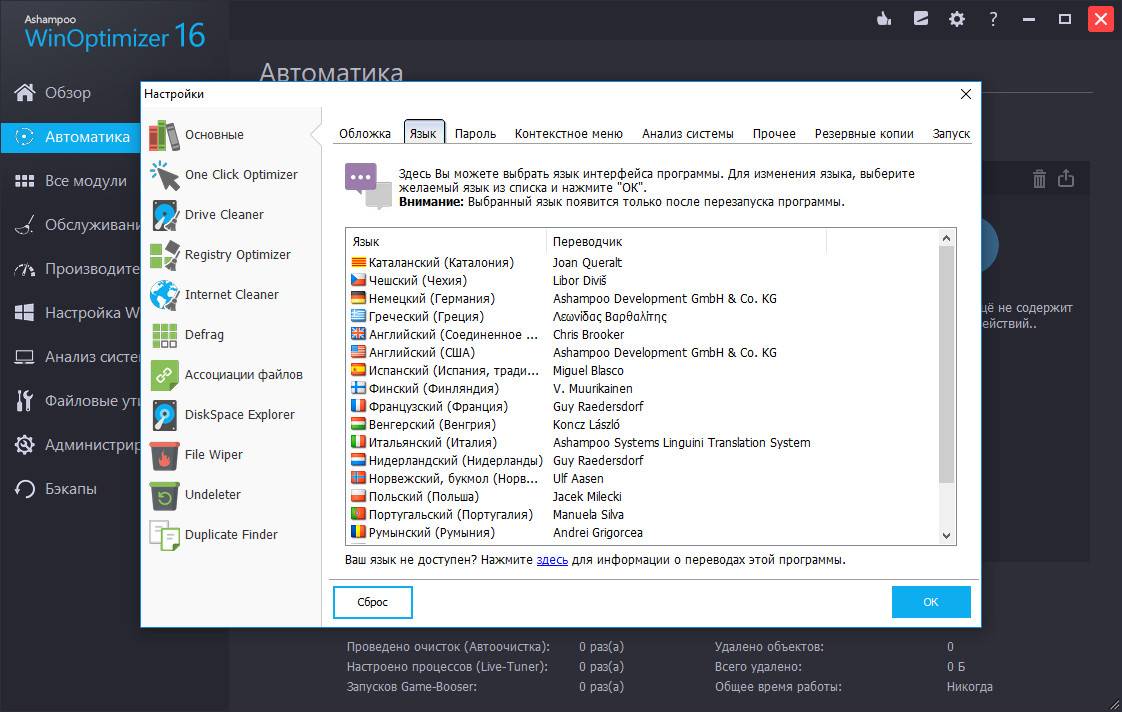
Task: Click Автоматика sidebar icon
Action: [24, 137]
